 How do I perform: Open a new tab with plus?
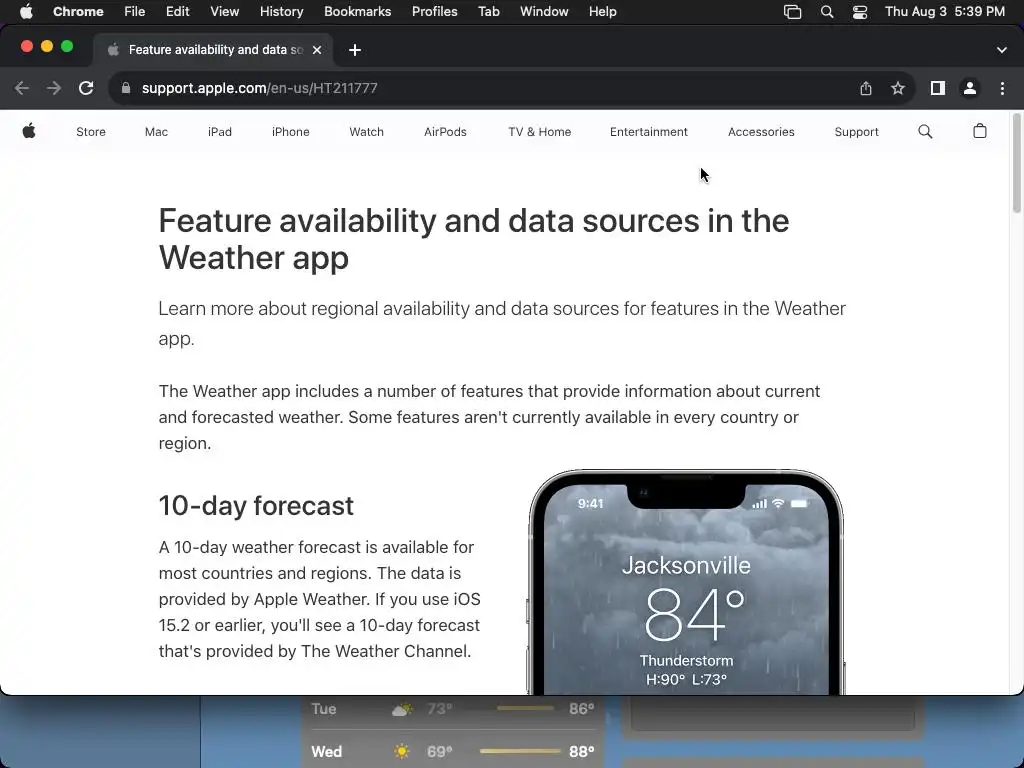point(355,50)
